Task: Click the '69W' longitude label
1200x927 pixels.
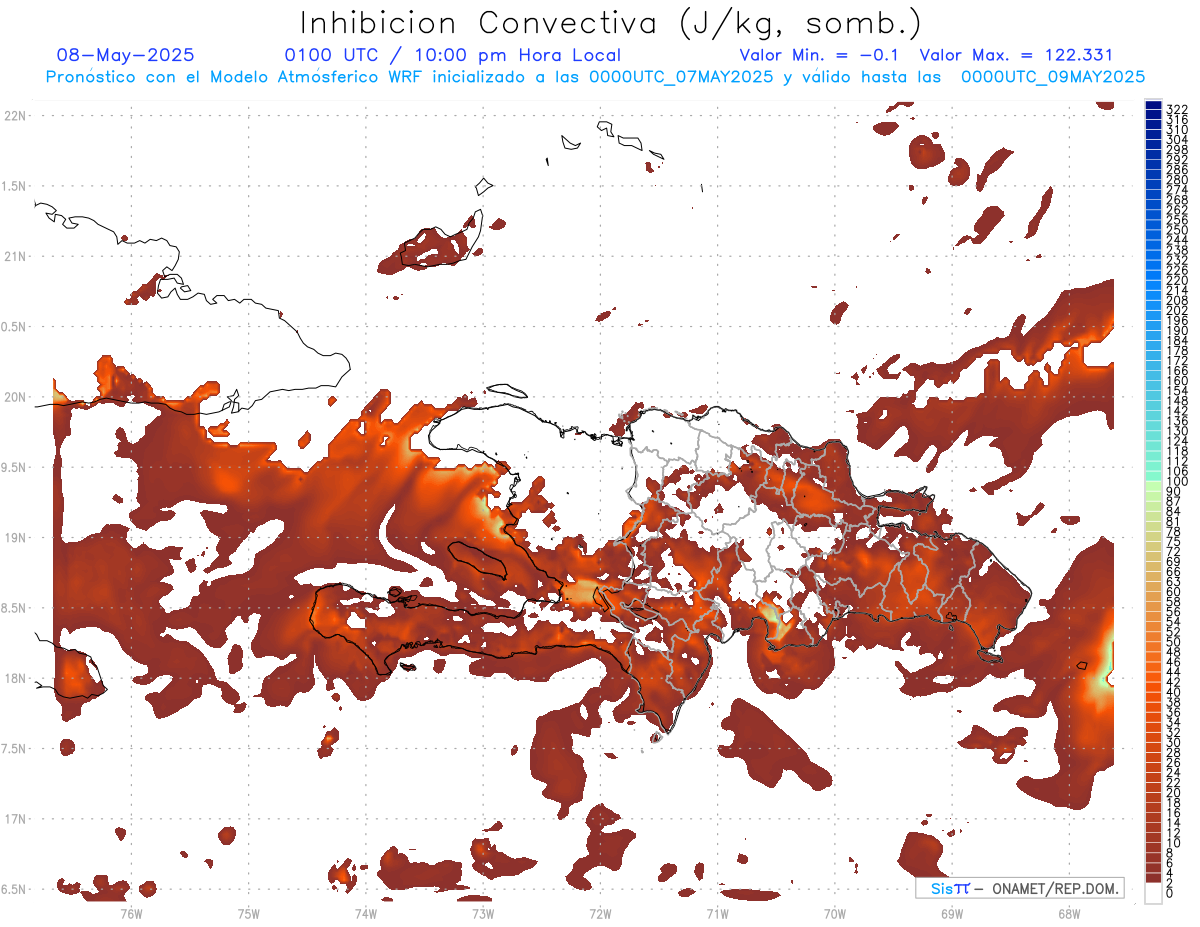Action: coord(952,913)
